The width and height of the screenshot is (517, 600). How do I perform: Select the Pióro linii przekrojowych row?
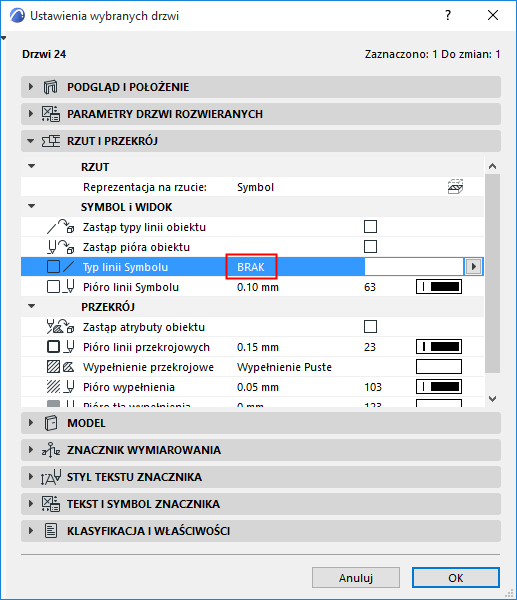(252, 347)
